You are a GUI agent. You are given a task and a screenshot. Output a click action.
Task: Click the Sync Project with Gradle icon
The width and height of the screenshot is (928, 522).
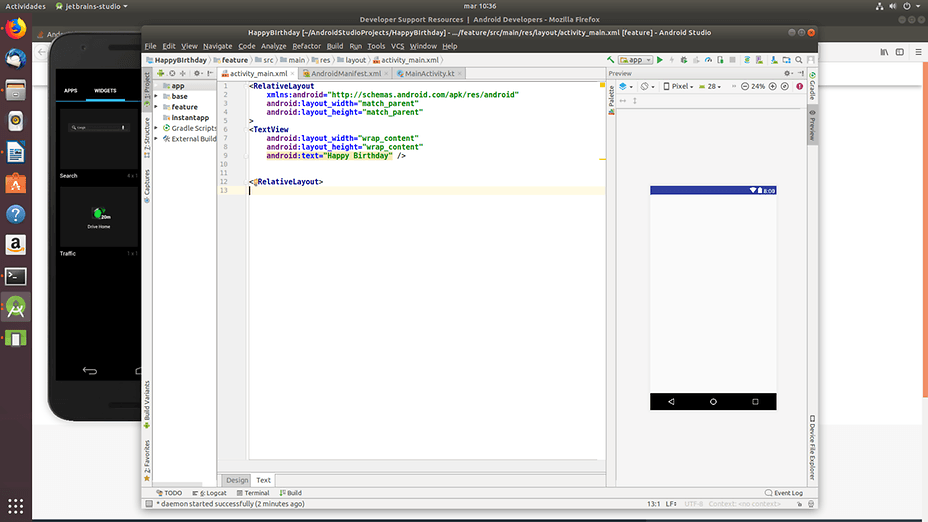coord(747,60)
